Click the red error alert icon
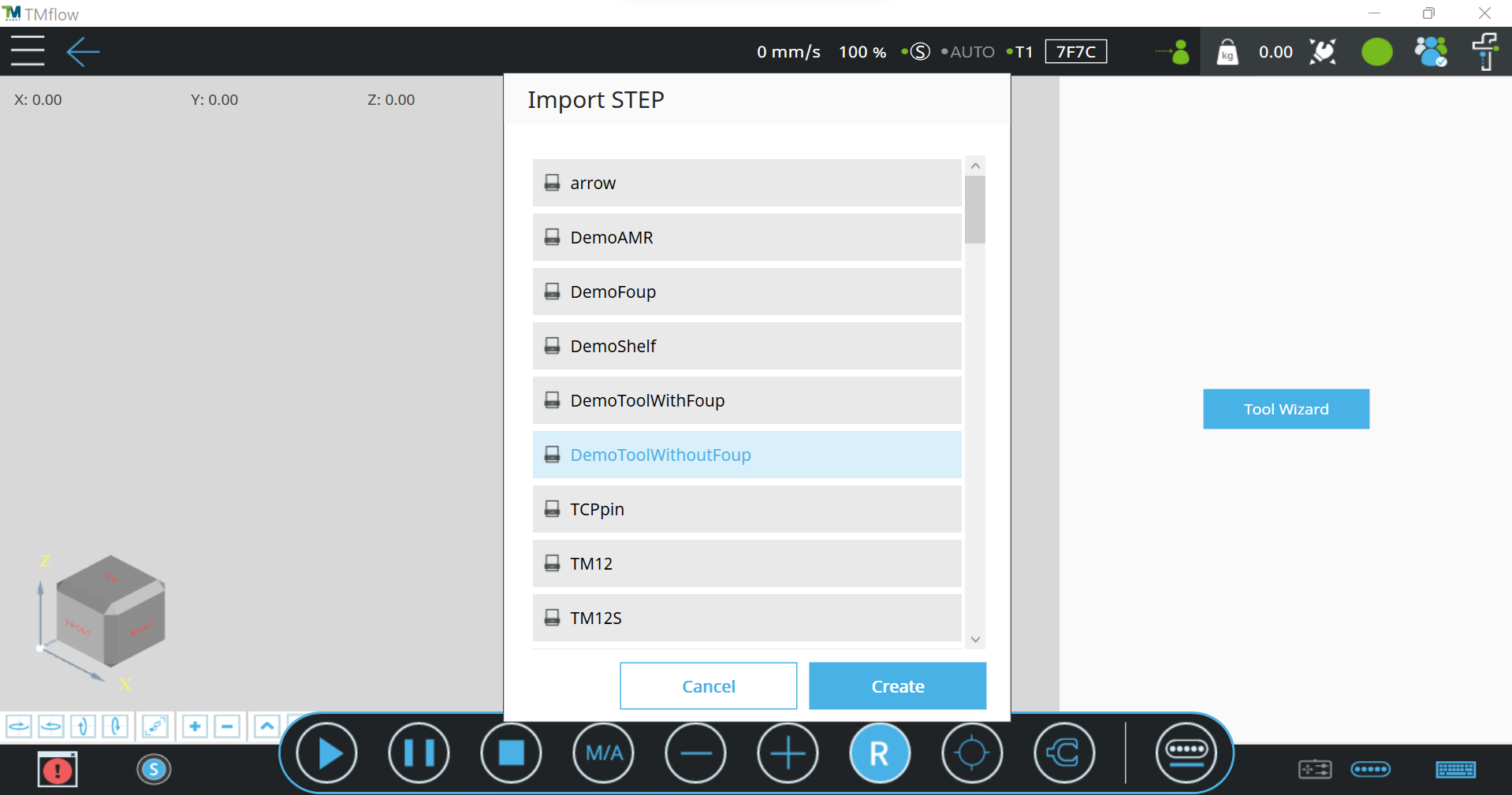This screenshot has height=795, width=1512. (57, 770)
